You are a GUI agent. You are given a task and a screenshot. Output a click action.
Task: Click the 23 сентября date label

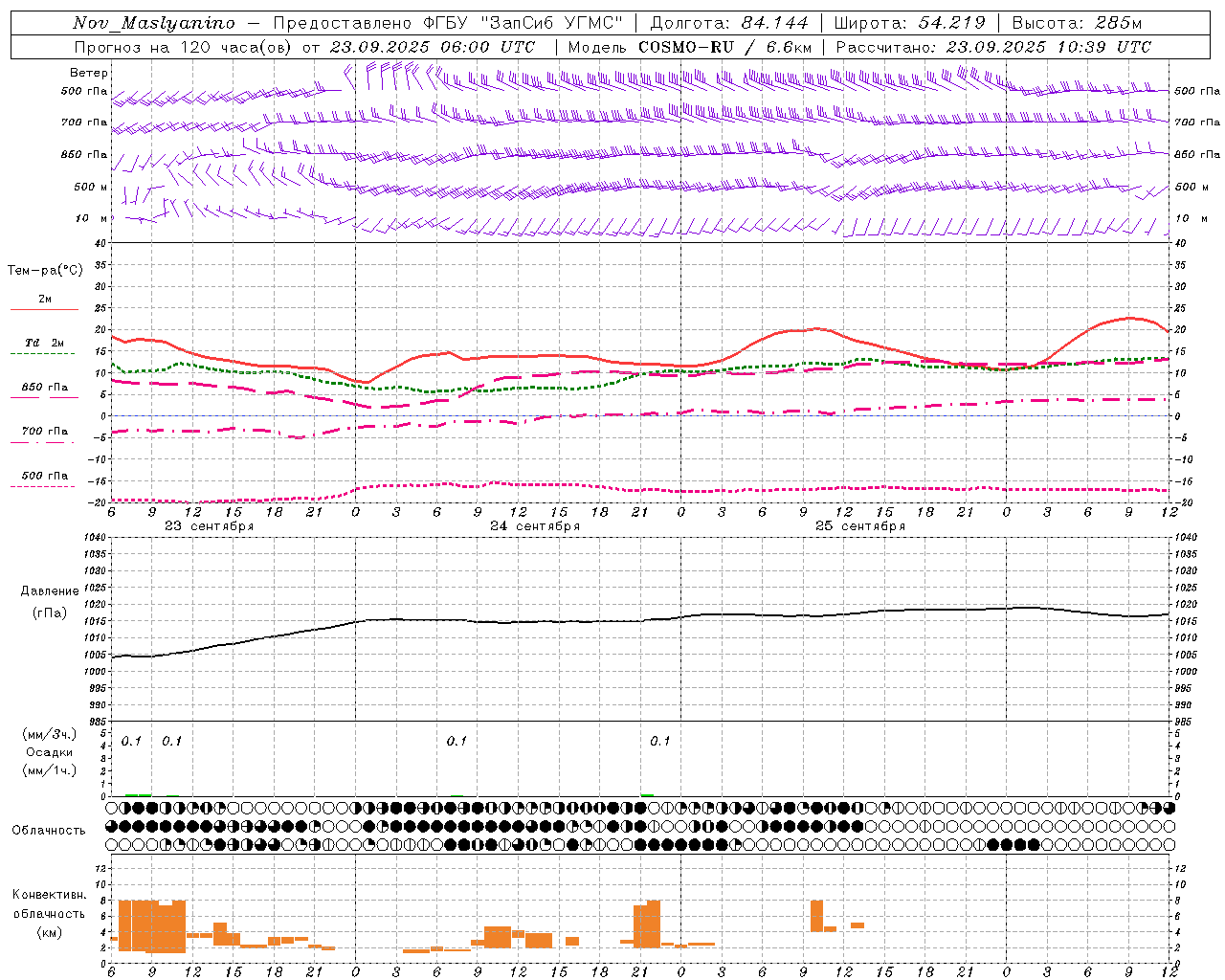(x=209, y=526)
